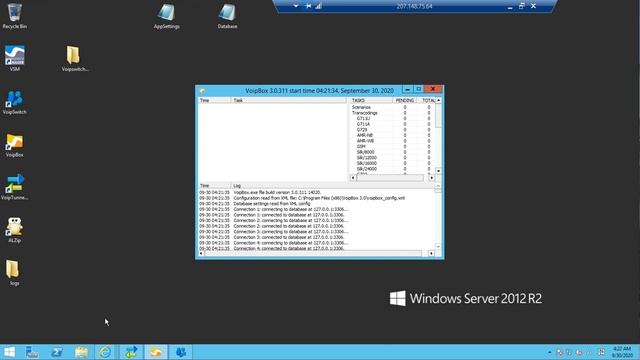The image size is (640, 360).
Task: Select the AppSettings desktop icon
Action: point(167,16)
